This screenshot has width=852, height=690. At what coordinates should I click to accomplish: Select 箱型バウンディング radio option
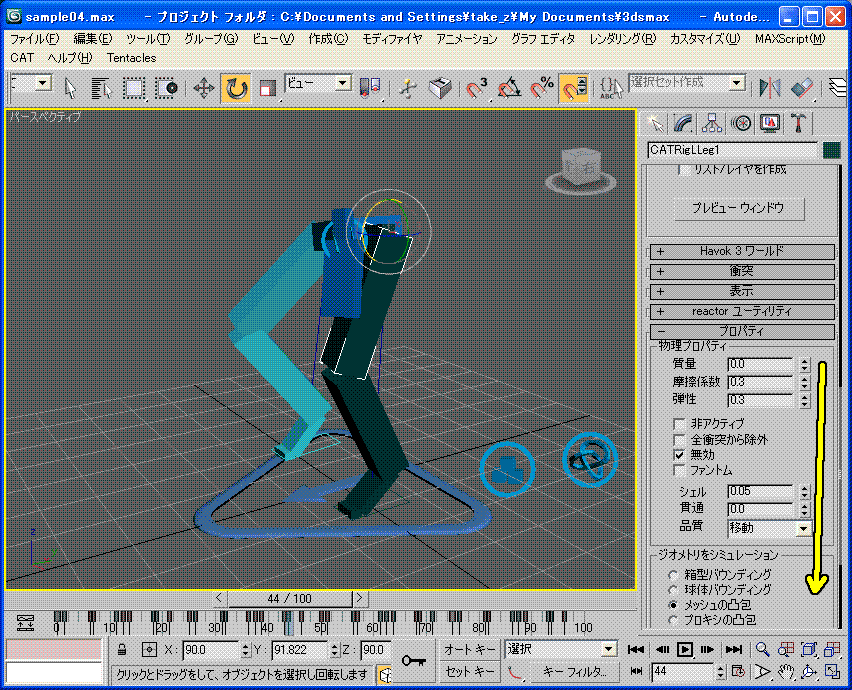coord(672,575)
